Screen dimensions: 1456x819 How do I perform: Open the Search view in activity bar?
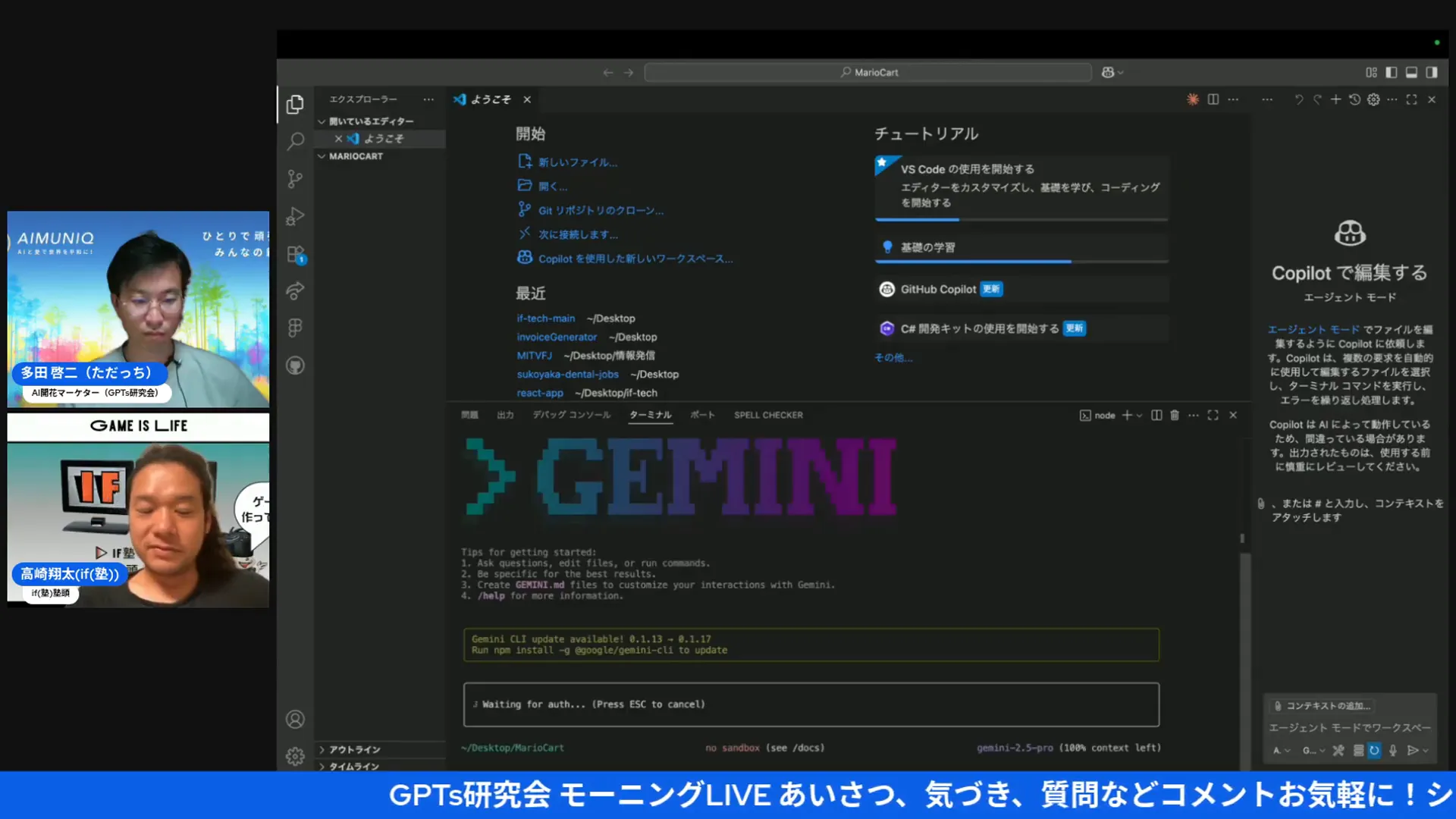[x=295, y=141]
